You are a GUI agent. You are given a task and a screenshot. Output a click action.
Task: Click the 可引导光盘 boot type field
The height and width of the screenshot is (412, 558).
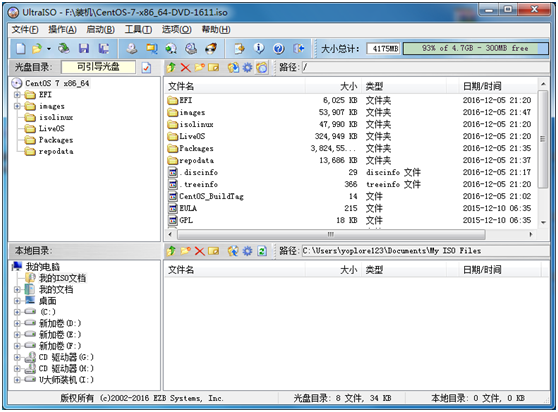point(98,67)
